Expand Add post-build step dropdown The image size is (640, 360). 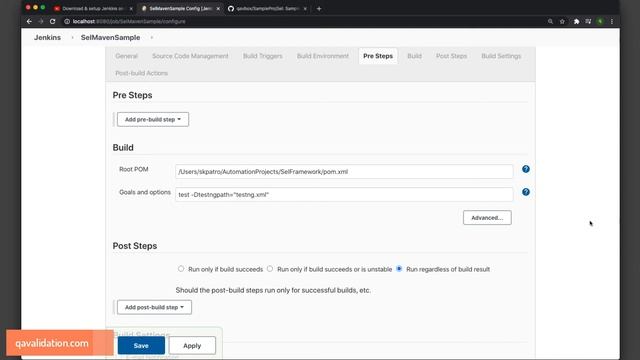point(154,307)
